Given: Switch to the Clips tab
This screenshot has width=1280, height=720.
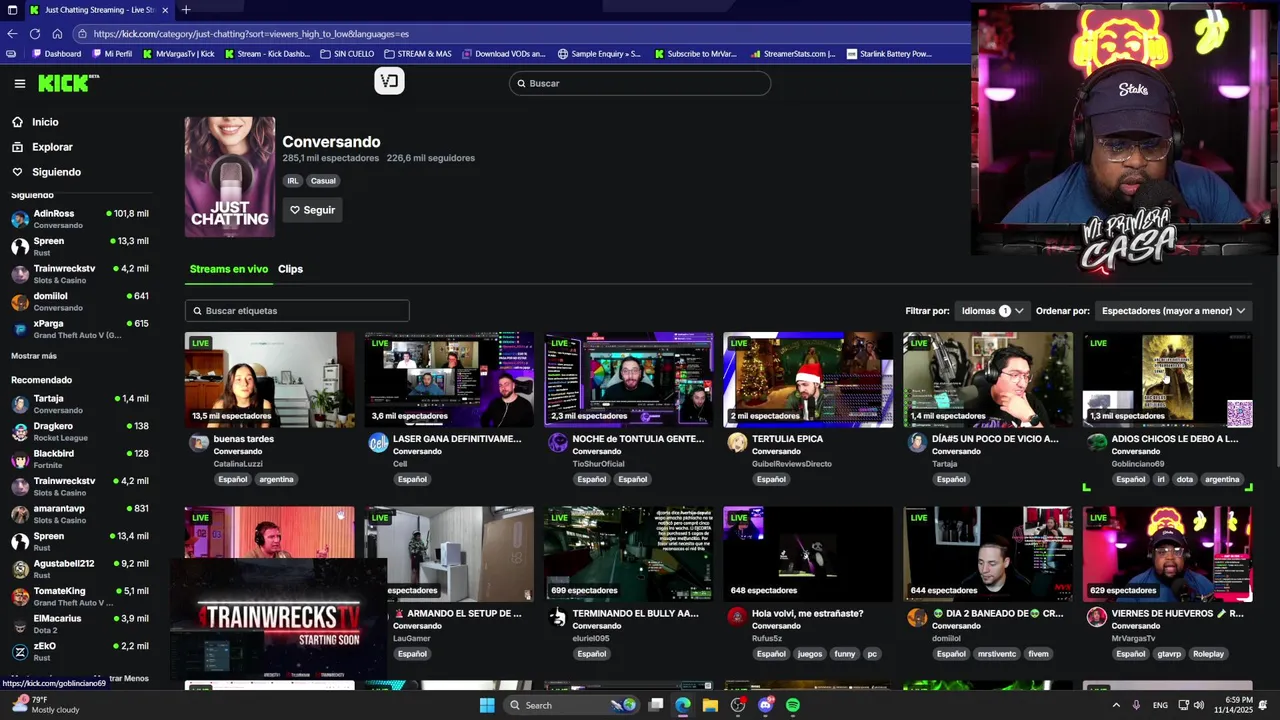Looking at the screenshot, I should [x=290, y=269].
